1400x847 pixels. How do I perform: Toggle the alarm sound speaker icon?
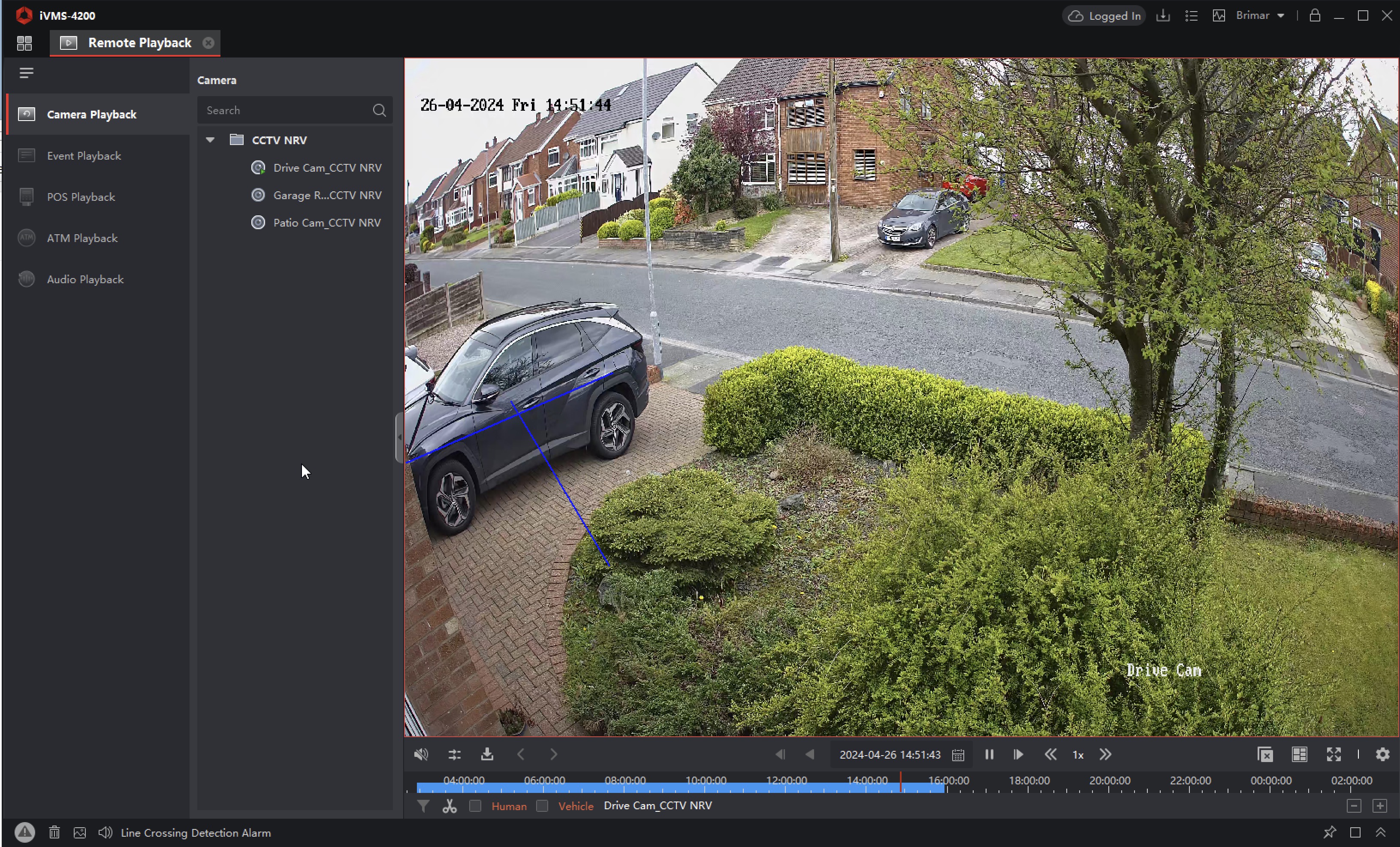pyautogui.click(x=105, y=833)
